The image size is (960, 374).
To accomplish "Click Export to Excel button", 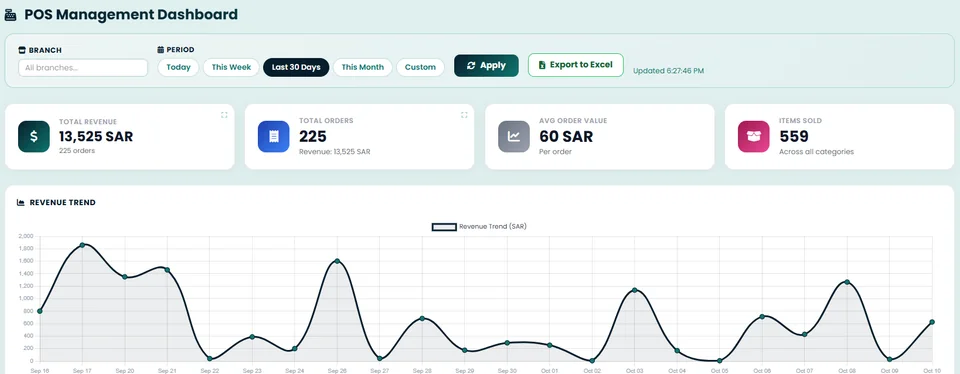I will pos(576,65).
